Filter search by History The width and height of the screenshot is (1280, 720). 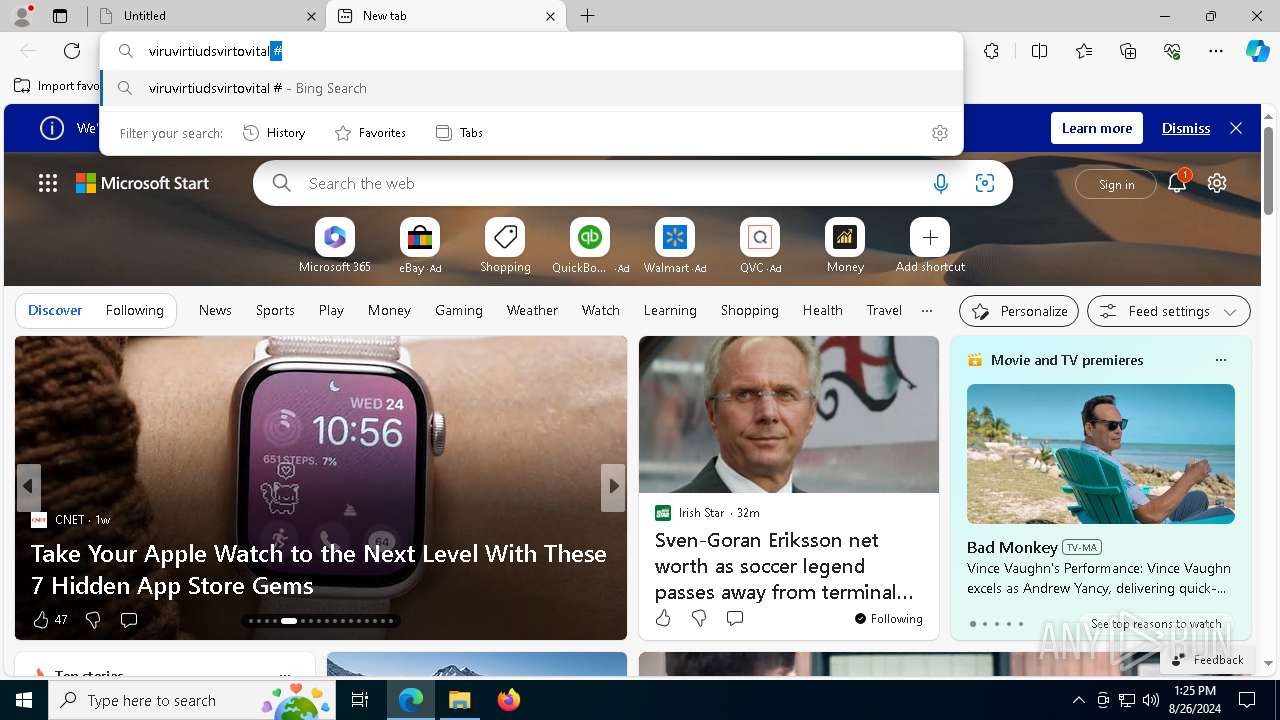tap(274, 133)
